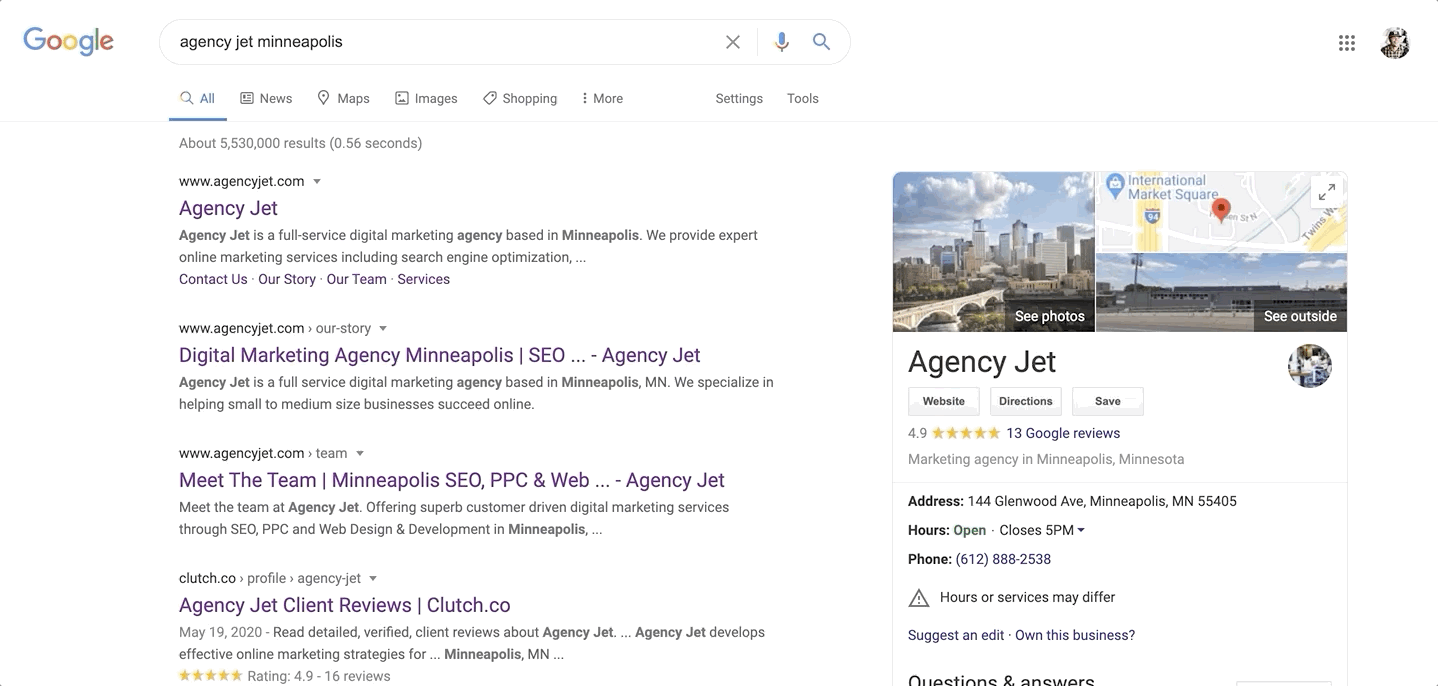Open Agency Jet Client Reviews Clutch.co result
This screenshot has height=686, width=1438.
pos(345,605)
